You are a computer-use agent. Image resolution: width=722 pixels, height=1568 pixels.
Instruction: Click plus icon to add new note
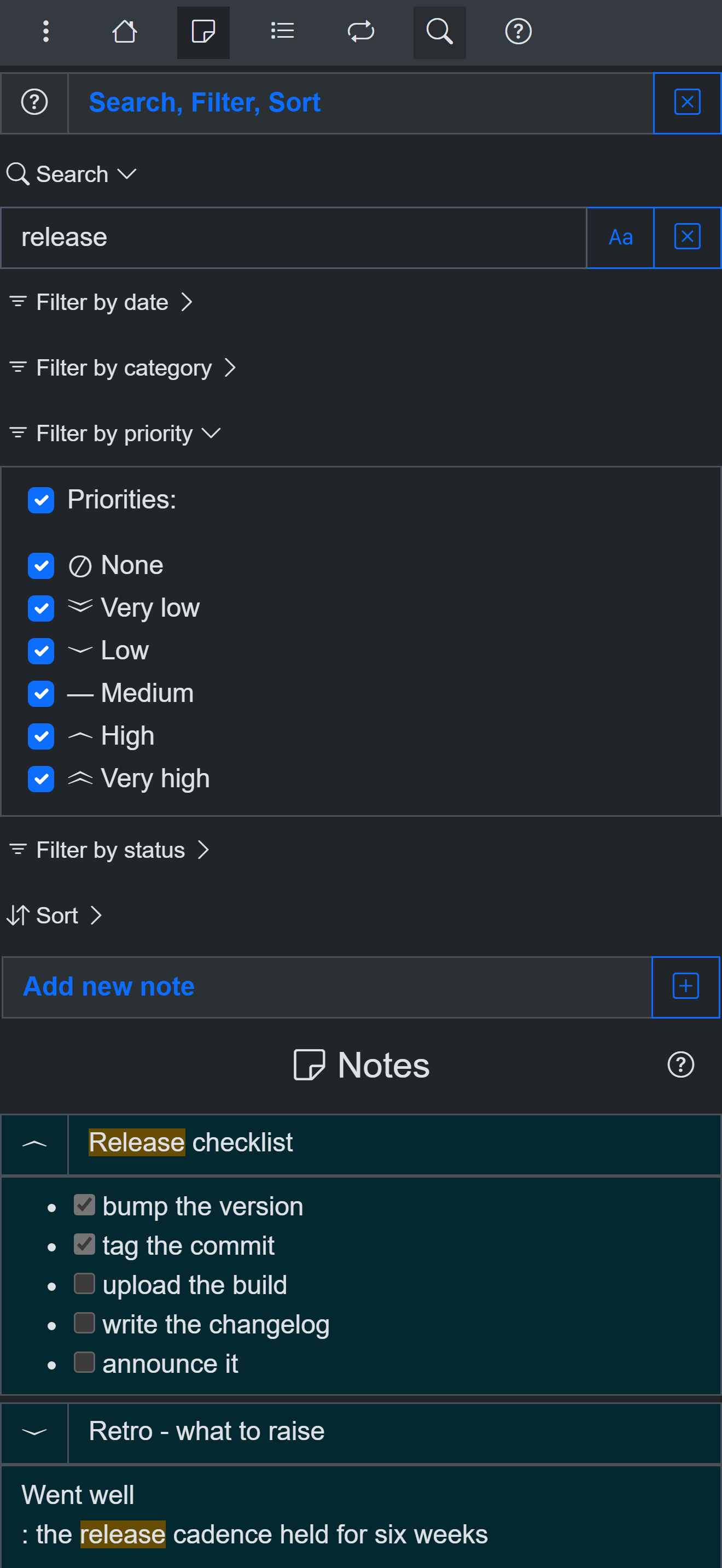point(685,987)
